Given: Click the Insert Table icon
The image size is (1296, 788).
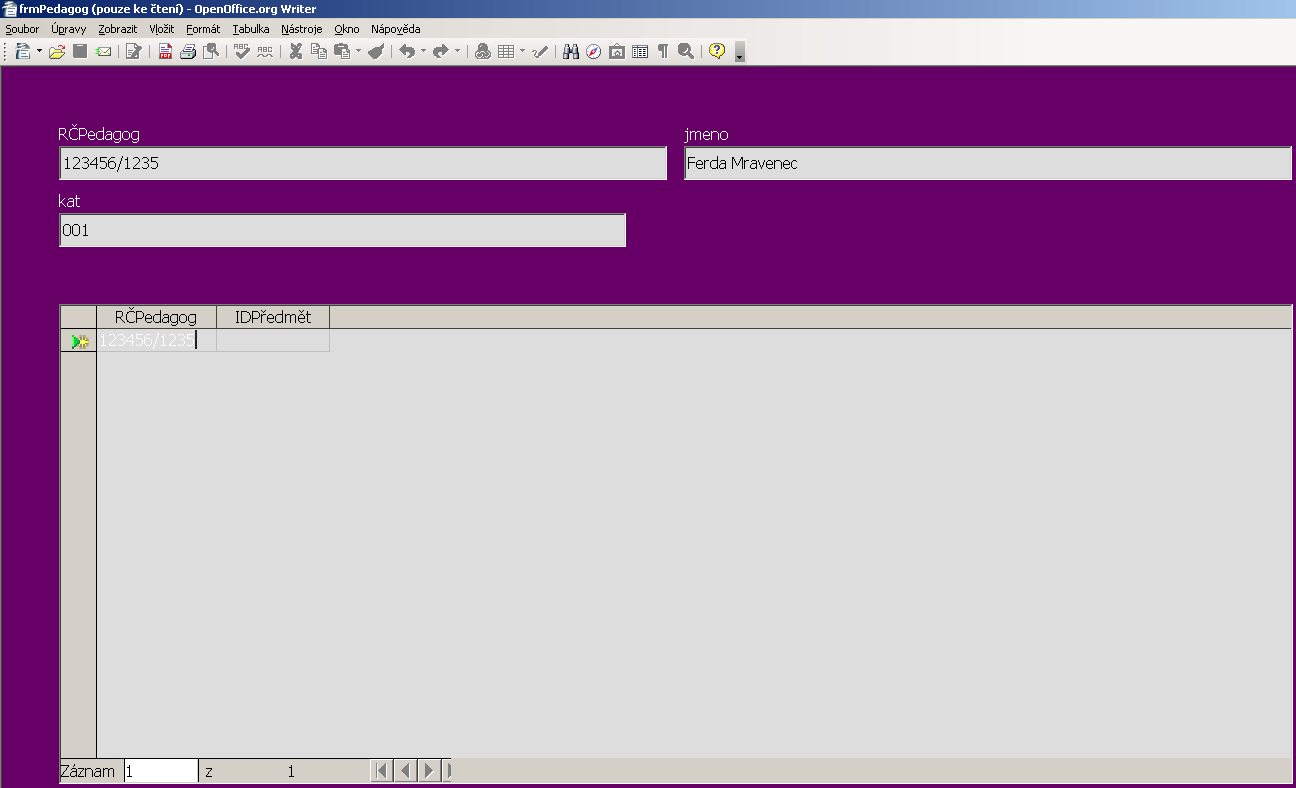Looking at the screenshot, I should (x=506, y=51).
